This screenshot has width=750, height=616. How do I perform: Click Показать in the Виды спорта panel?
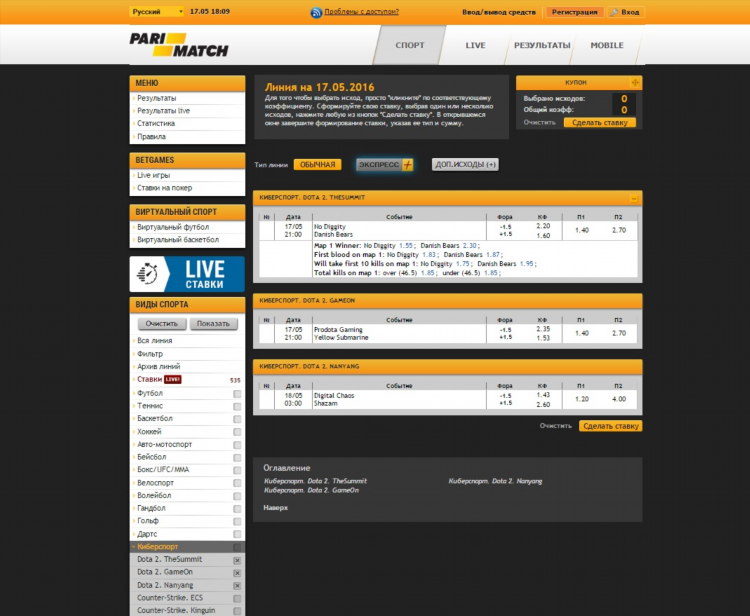213,324
